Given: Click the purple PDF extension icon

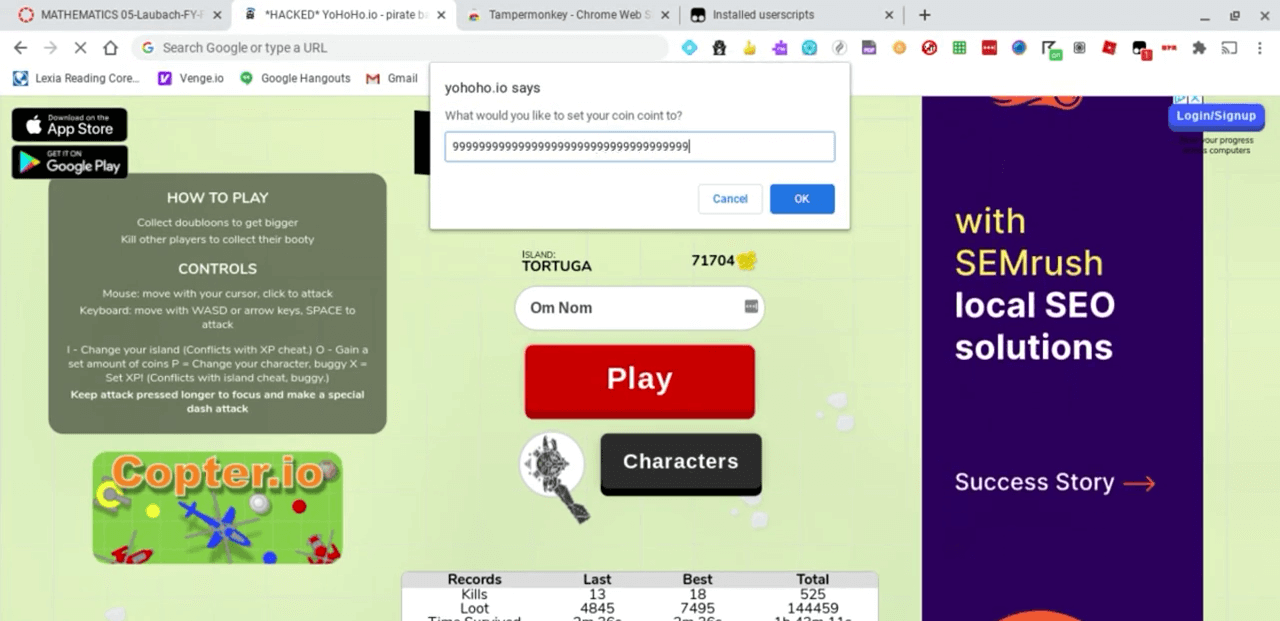Looking at the screenshot, I should (x=869, y=47).
